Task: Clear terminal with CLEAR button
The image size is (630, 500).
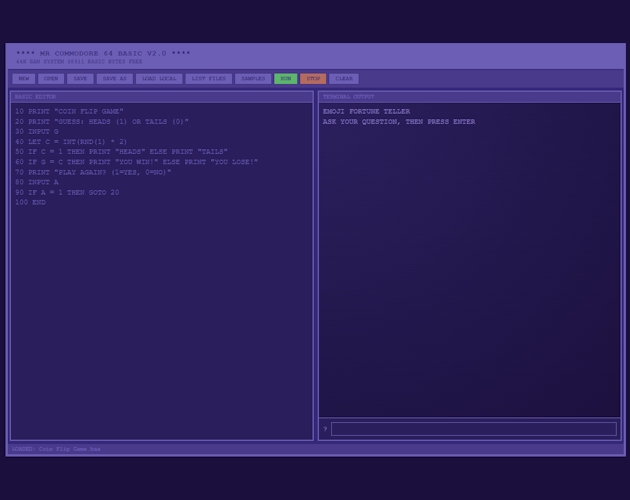Action: pos(344,78)
